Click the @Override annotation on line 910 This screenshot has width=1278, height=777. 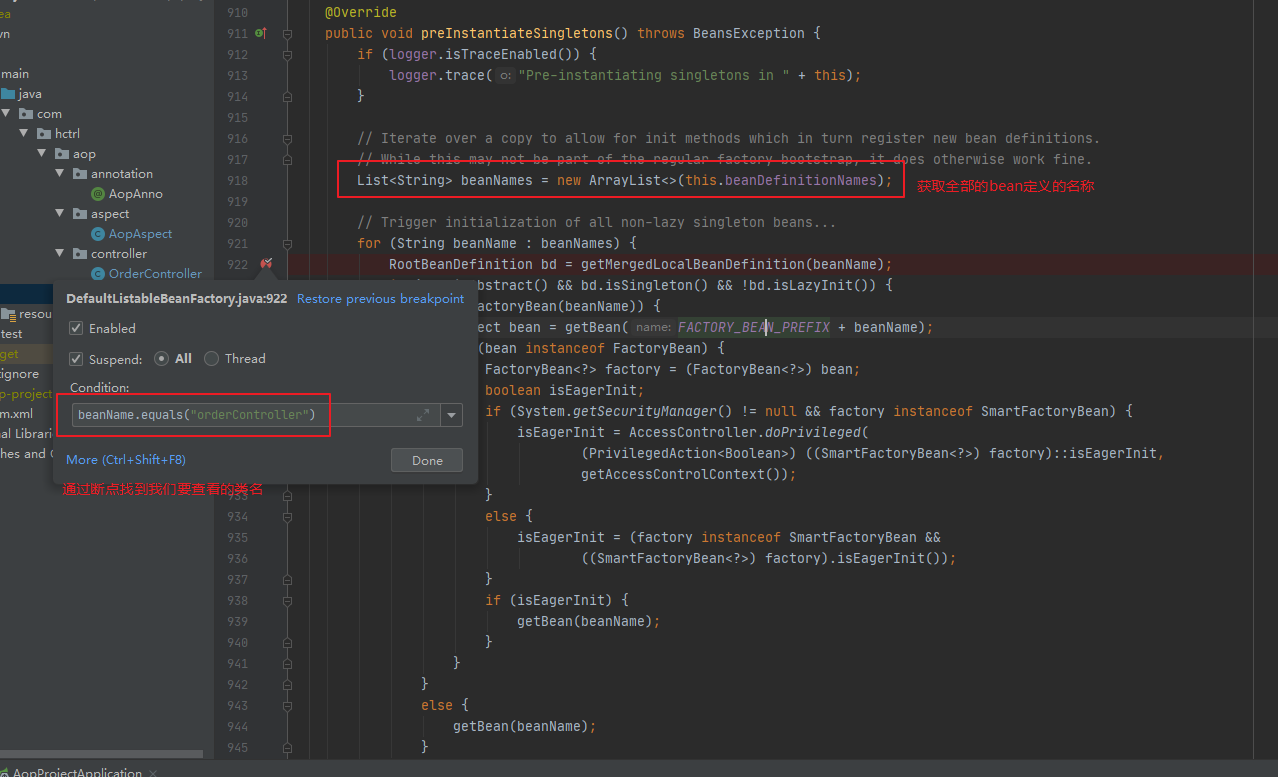pos(361,12)
